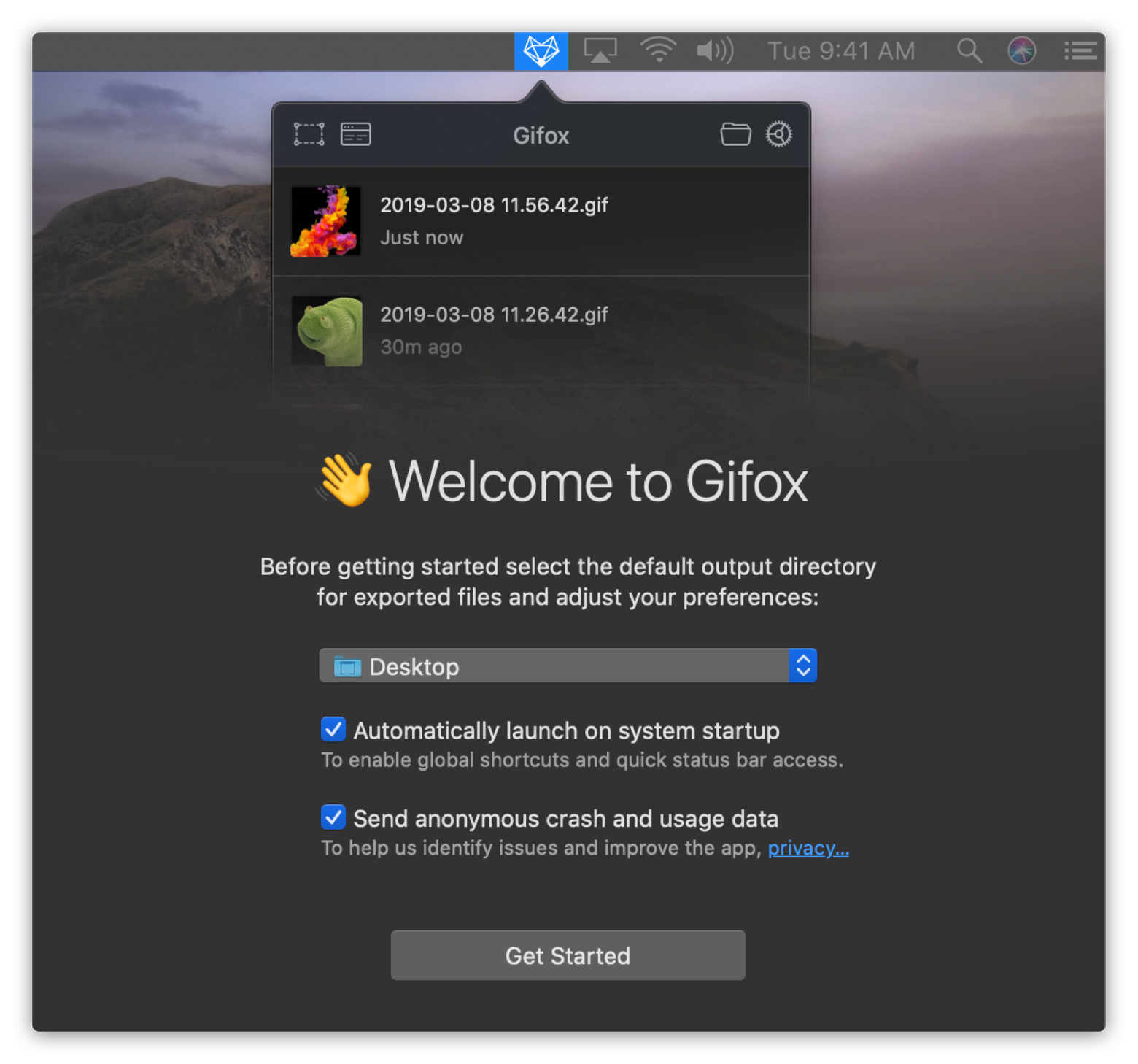Image resolution: width=1138 pixels, height=1064 pixels.
Task: Start area selection recording in Gifox
Action: click(309, 134)
